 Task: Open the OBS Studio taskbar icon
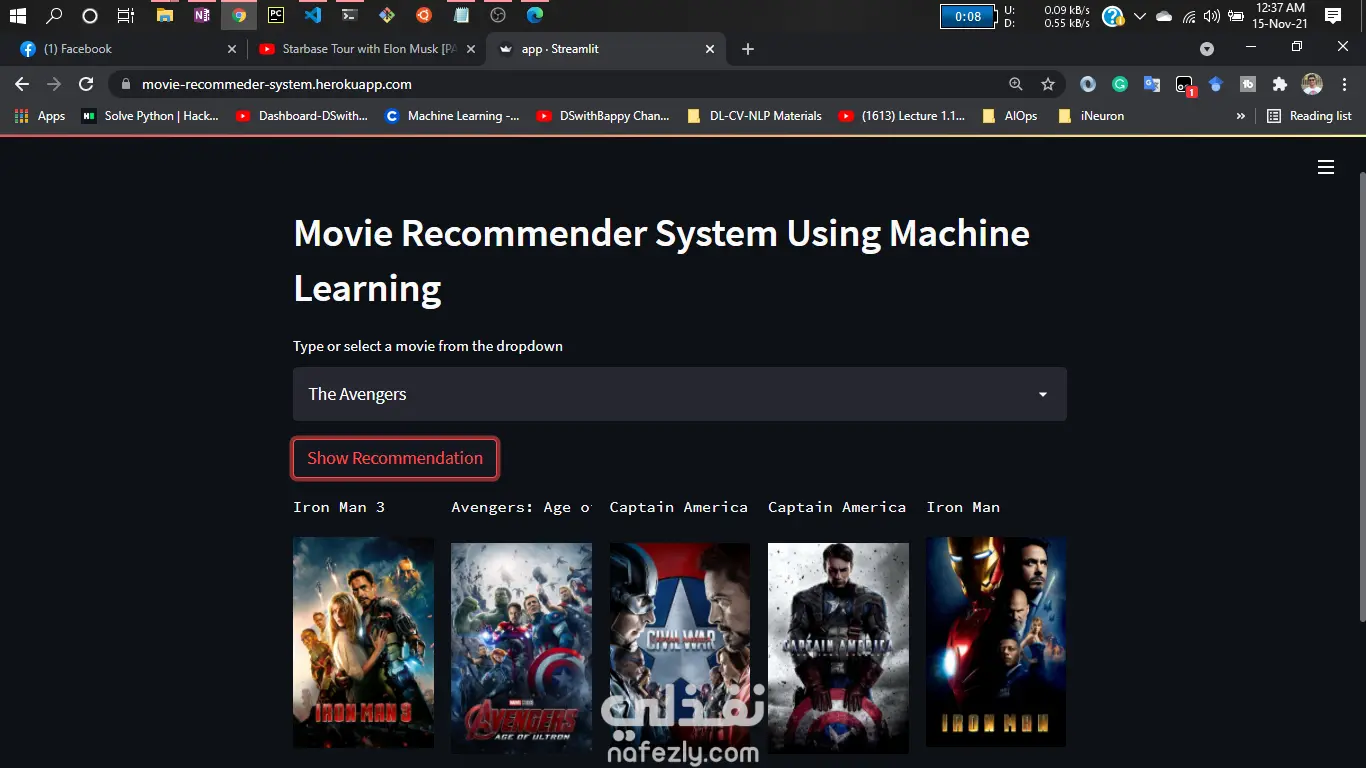click(498, 15)
